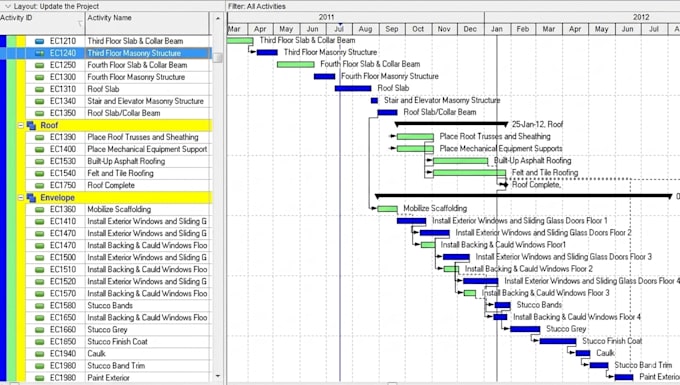Click the Roof WBS band icon

[31, 126]
